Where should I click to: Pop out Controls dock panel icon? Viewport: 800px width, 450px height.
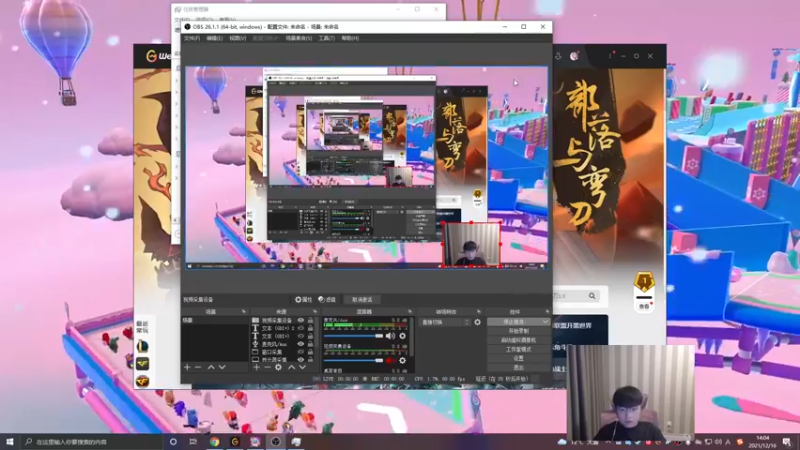tap(547, 311)
